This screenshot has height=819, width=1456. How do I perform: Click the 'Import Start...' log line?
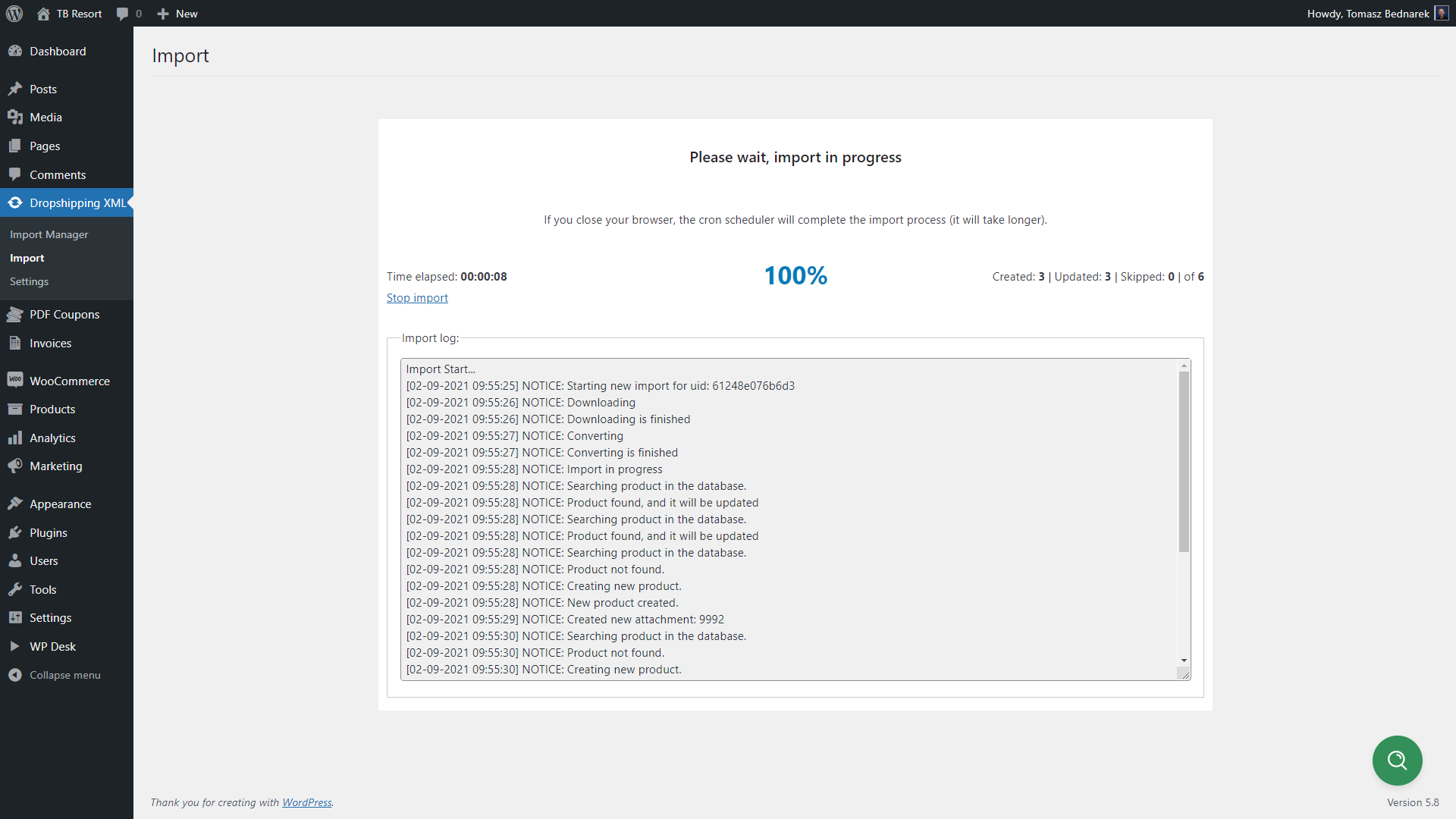[x=441, y=369]
